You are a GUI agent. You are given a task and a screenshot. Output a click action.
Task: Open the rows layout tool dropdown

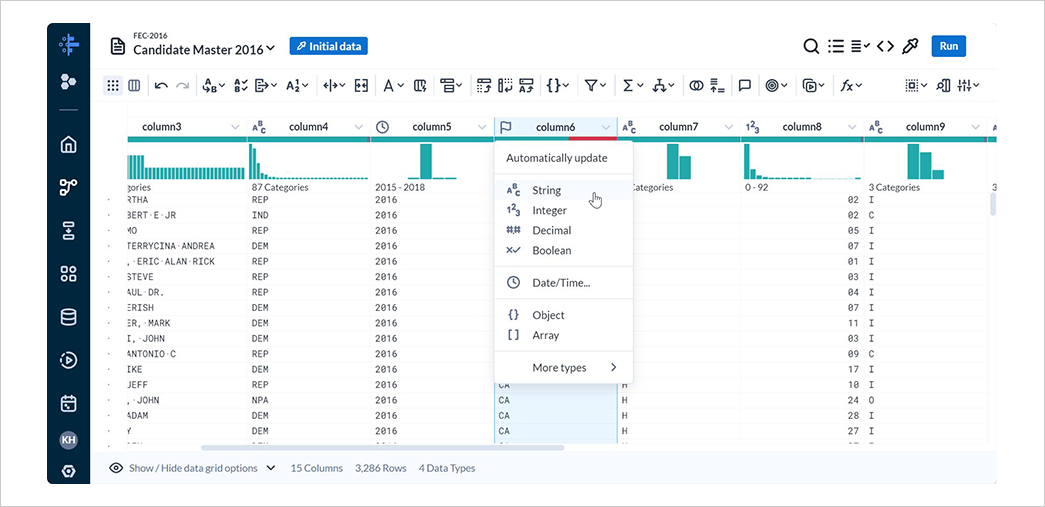[x=451, y=85]
